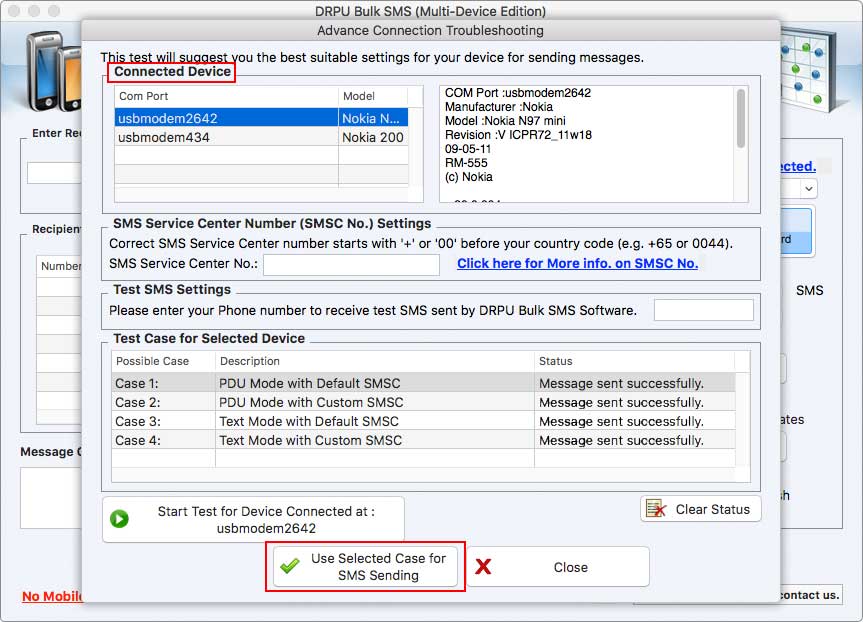863x622 pixels.
Task: Select the usbmodem2642 device row
Action: (x=261, y=118)
